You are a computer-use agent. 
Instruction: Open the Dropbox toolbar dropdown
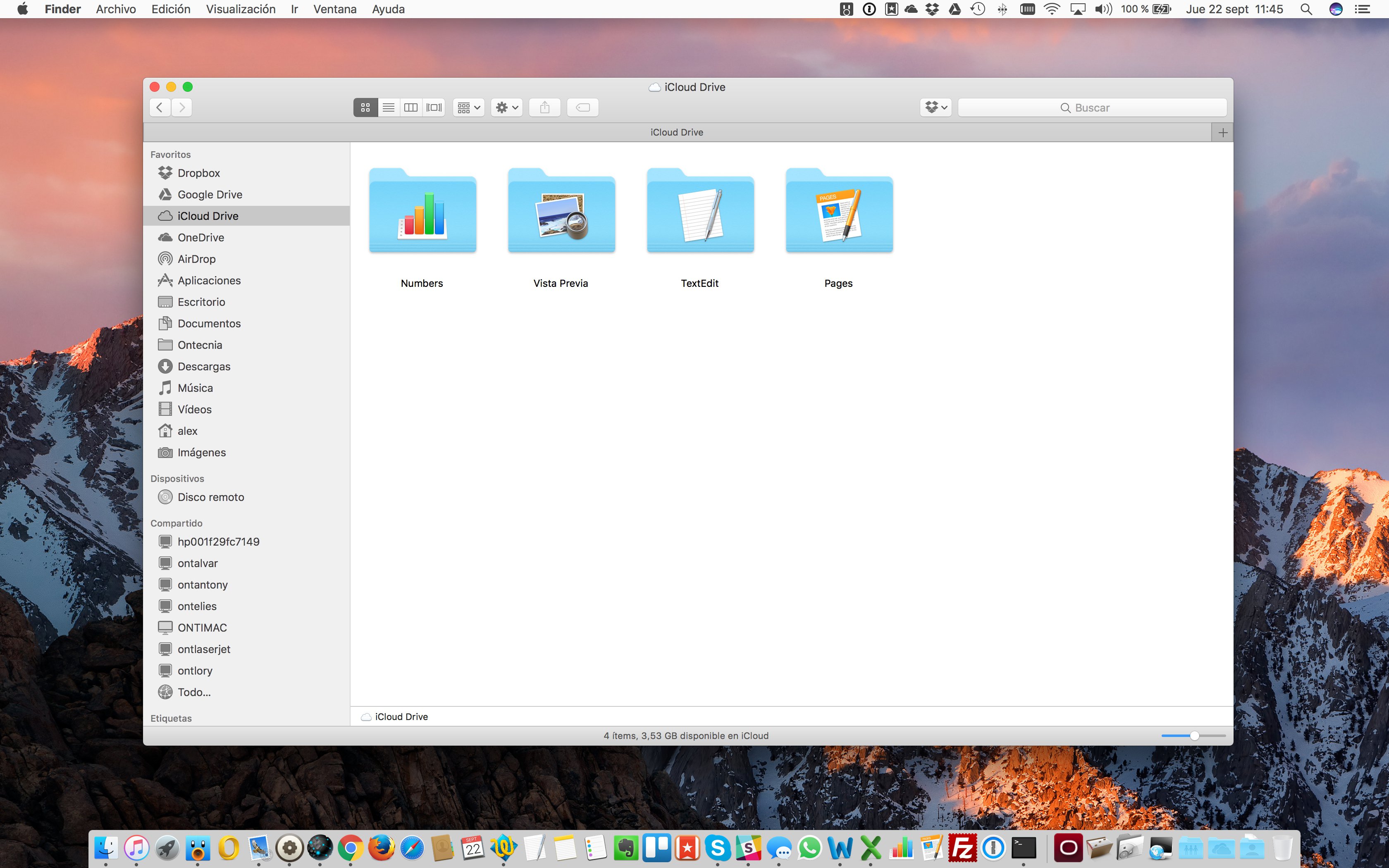[936, 107]
